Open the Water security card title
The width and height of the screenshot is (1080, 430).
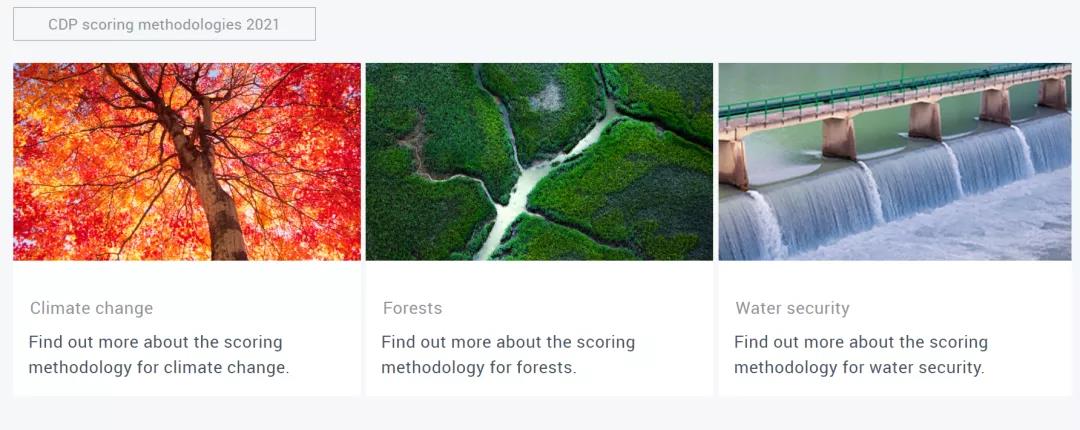coord(792,308)
